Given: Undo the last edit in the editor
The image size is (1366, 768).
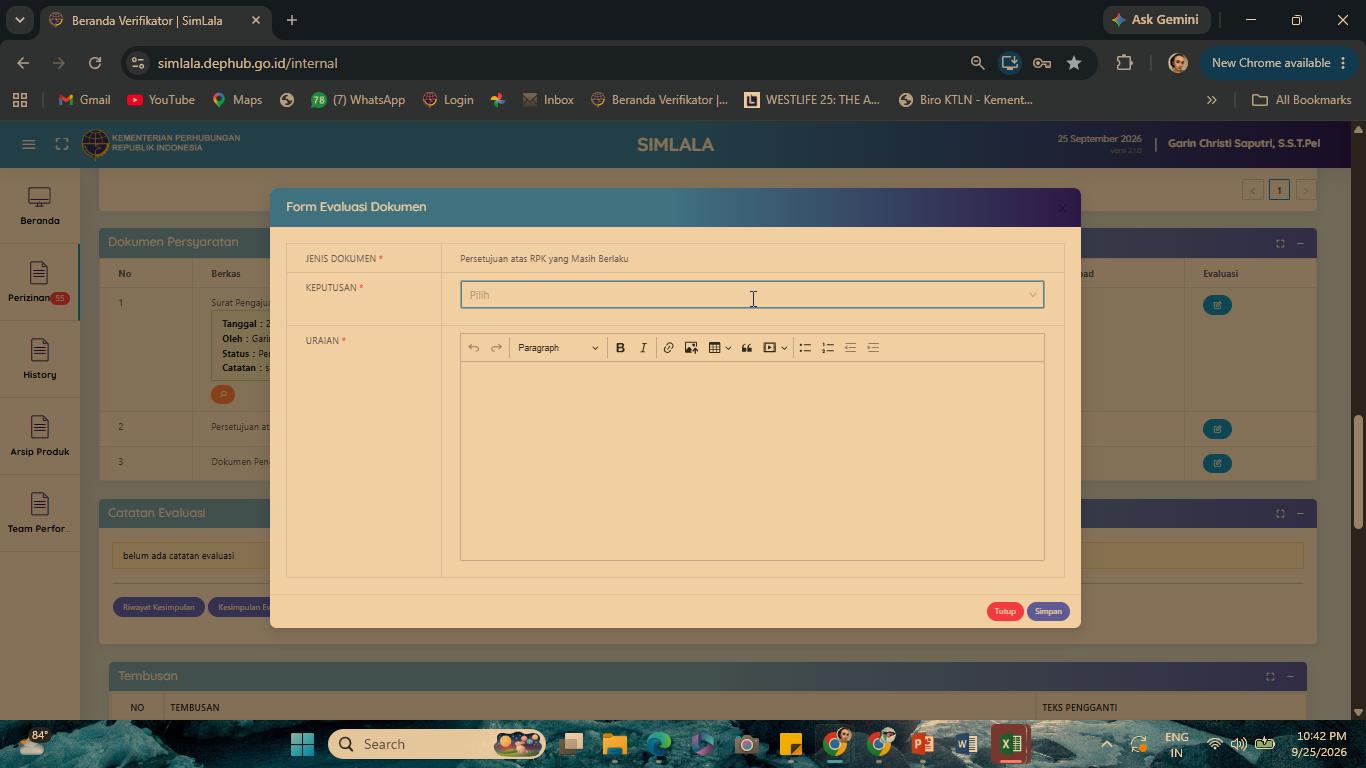Looking at the screenshot, I should click(x=474, y=348).
